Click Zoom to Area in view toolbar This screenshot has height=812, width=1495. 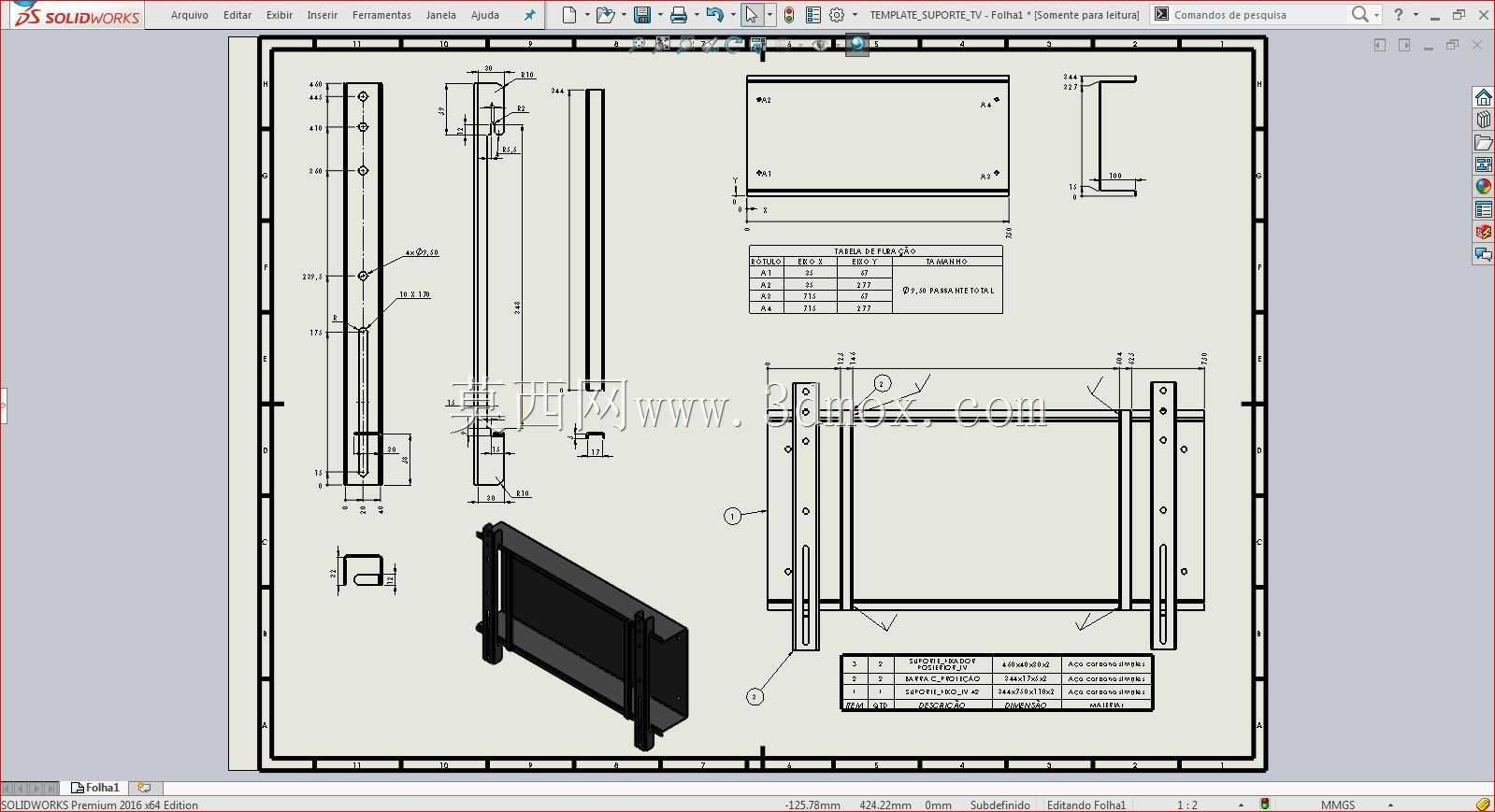click(x=663, y=44)
